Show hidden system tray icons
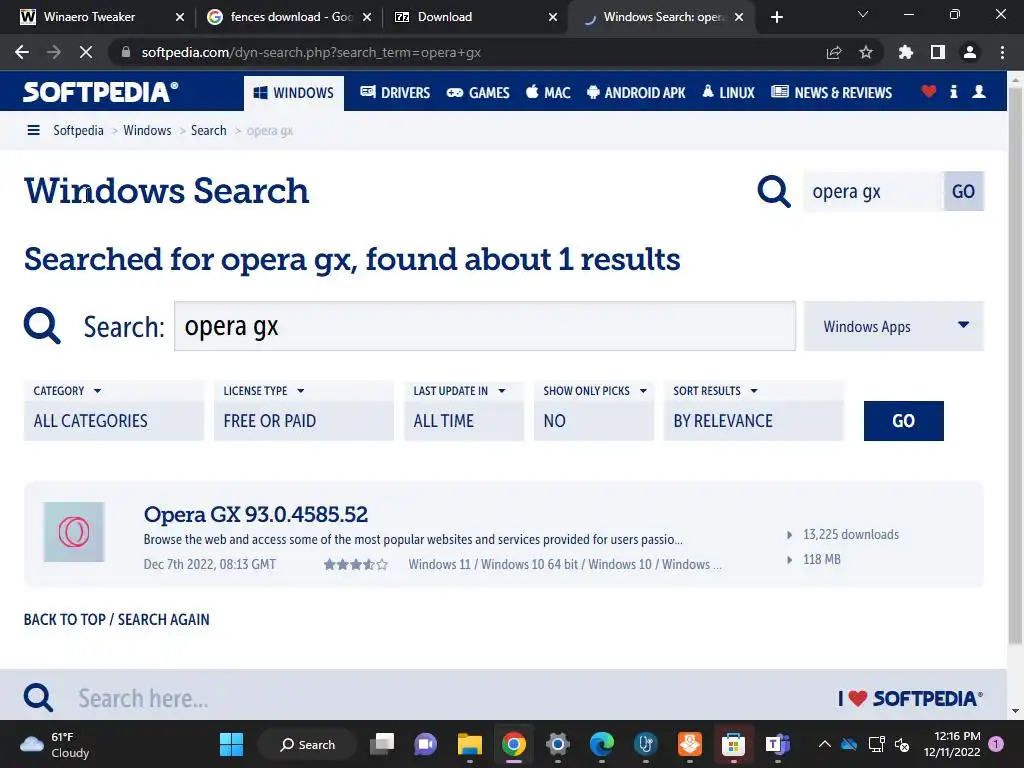Viewport: 1024px width, 768px height. click(825, 744)
